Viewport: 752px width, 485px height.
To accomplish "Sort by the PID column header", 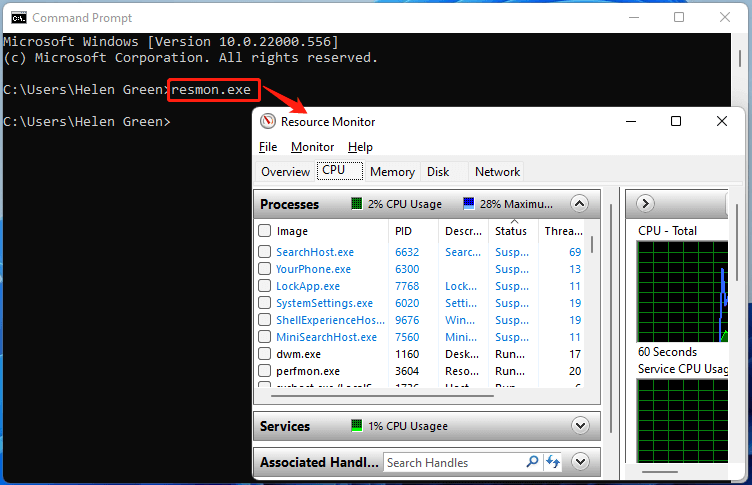I will (x=403, y=231).
